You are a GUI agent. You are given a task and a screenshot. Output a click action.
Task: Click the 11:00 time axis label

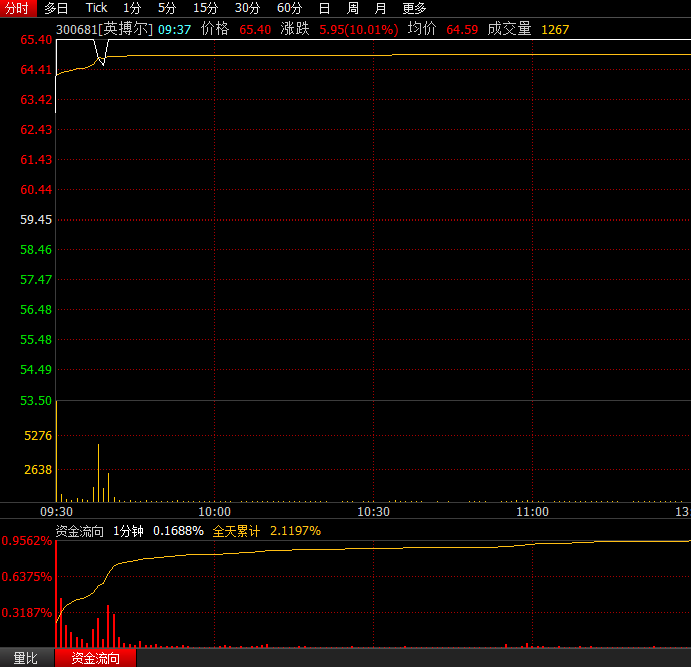(532, 511)
